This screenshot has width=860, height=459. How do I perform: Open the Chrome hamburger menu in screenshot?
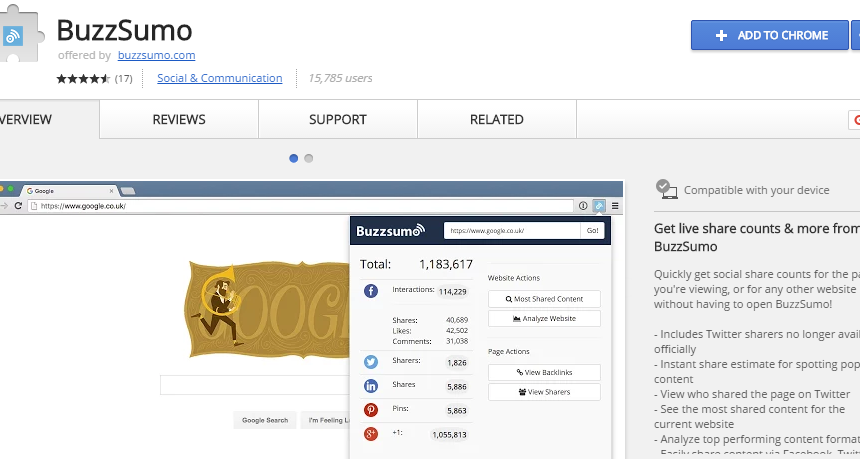tap(615, 206)
